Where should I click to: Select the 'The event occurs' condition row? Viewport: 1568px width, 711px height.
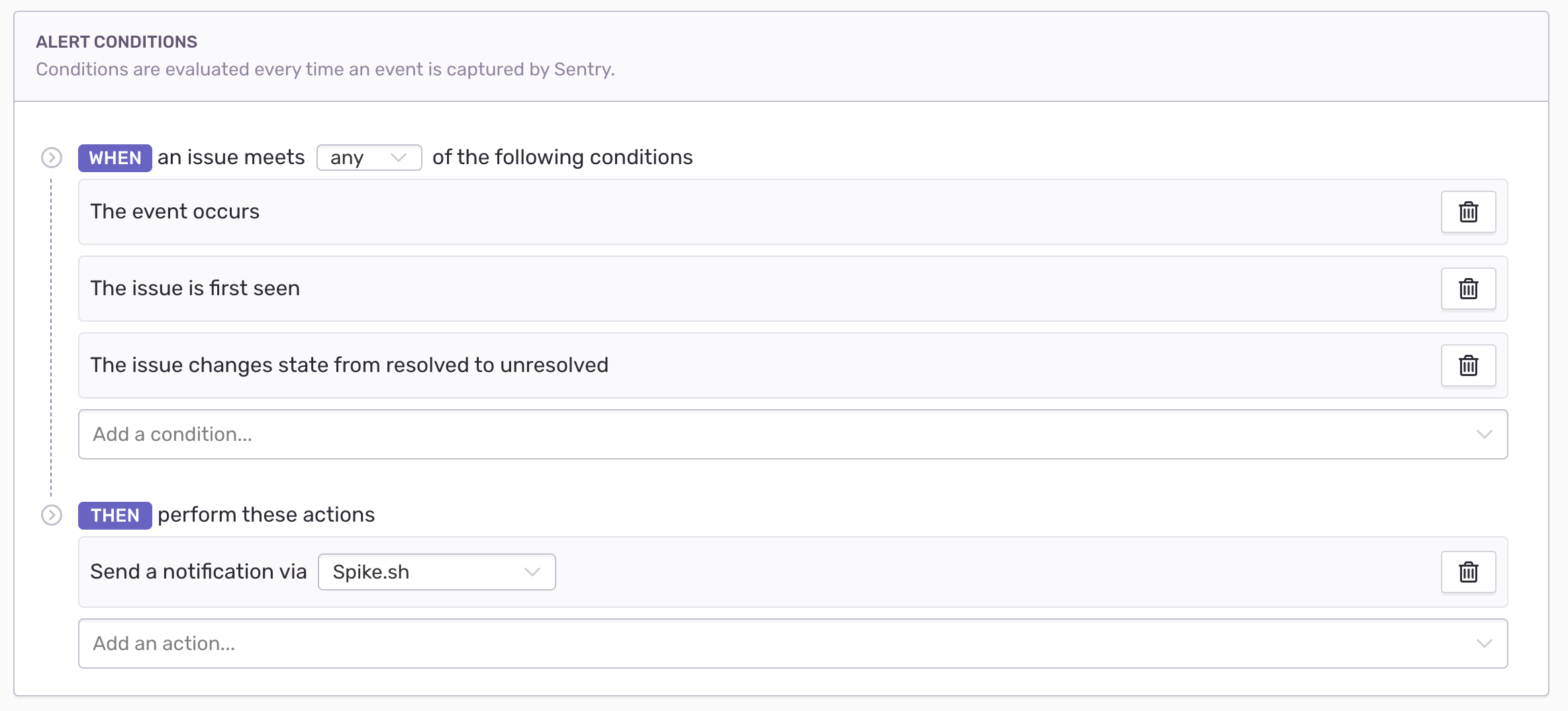pyautogui.click(x=793, y=212)
